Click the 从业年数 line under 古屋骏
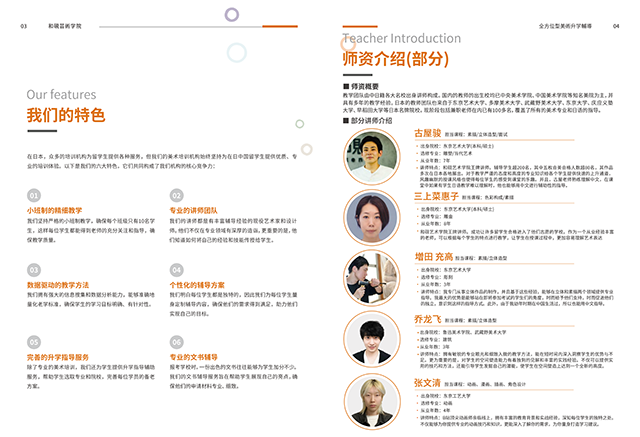Viewport: 640px width, 437px height. [435, 161]
